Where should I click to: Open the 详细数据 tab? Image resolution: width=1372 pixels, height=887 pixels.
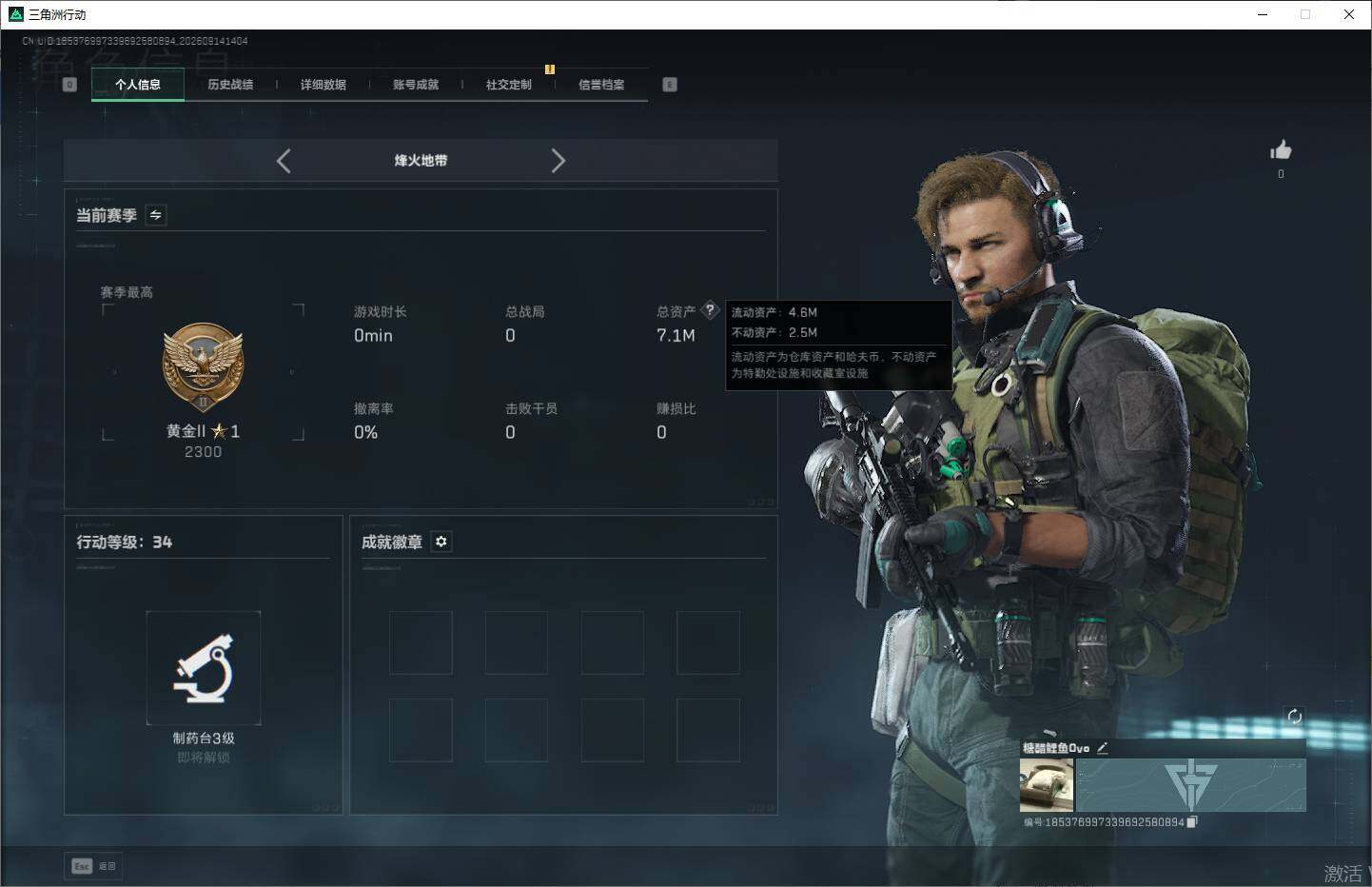(x=323, y=85)
